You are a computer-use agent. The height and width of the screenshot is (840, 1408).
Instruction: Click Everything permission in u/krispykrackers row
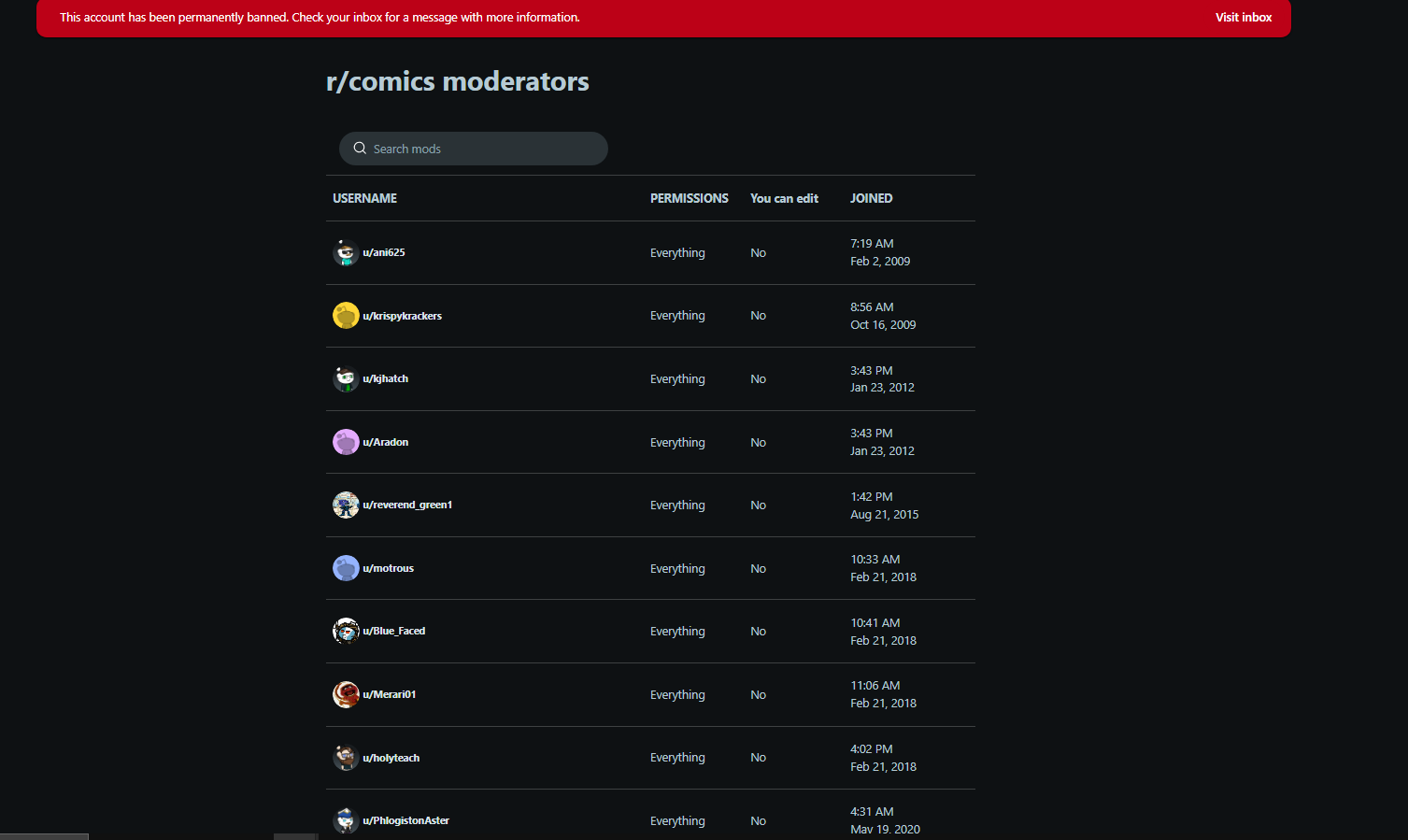coord(677,316)
